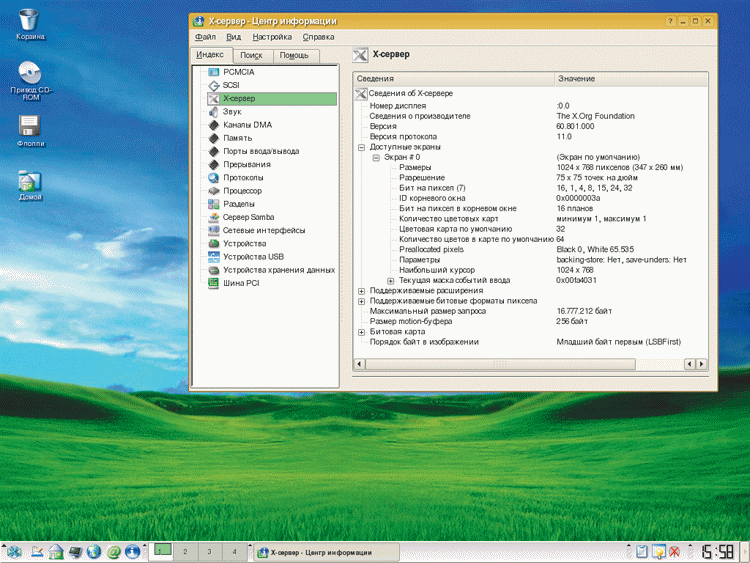Click the Память chip icon
750x563 pixels.
tap(213, 138)
